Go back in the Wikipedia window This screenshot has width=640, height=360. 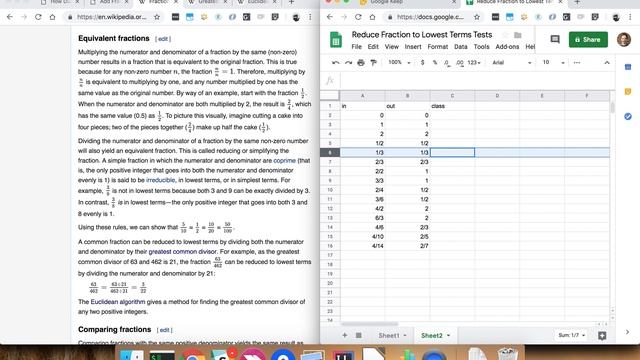10,17
